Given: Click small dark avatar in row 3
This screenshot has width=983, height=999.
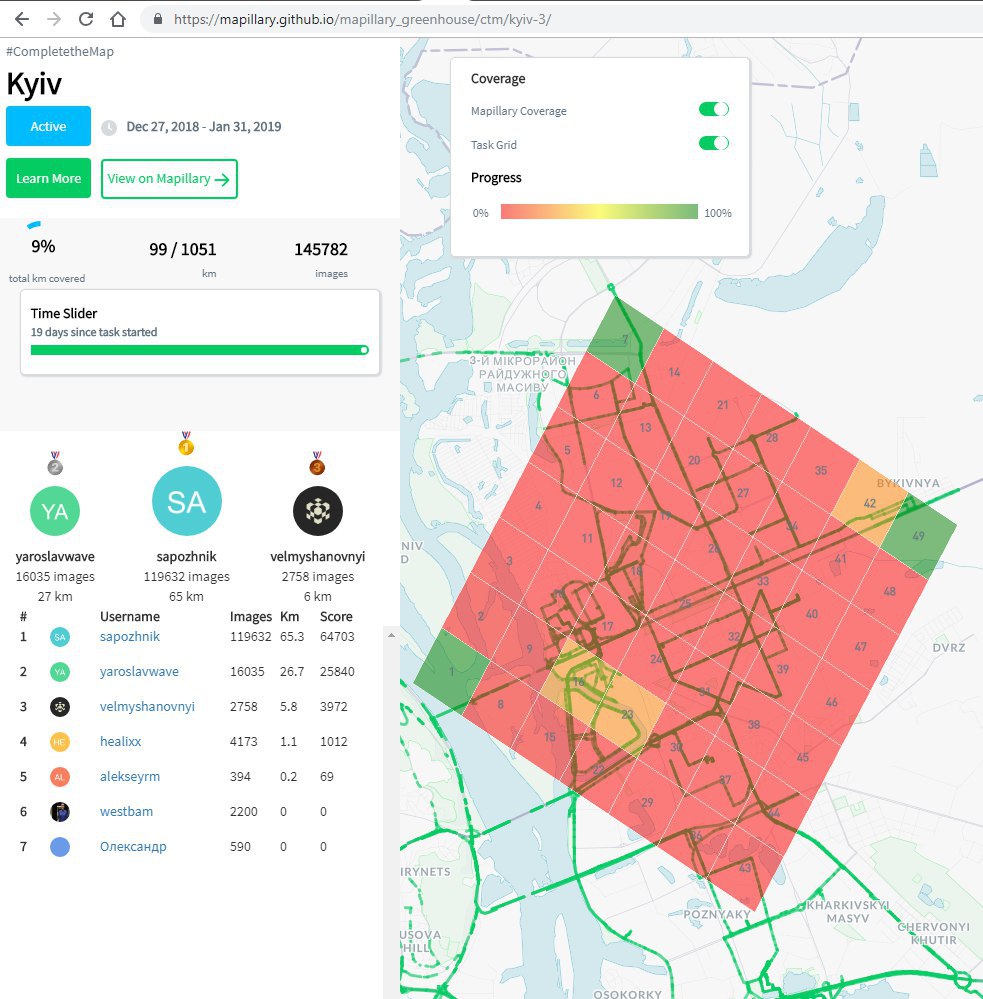Looking at the screenshot, I should click(x=60, y=707).
